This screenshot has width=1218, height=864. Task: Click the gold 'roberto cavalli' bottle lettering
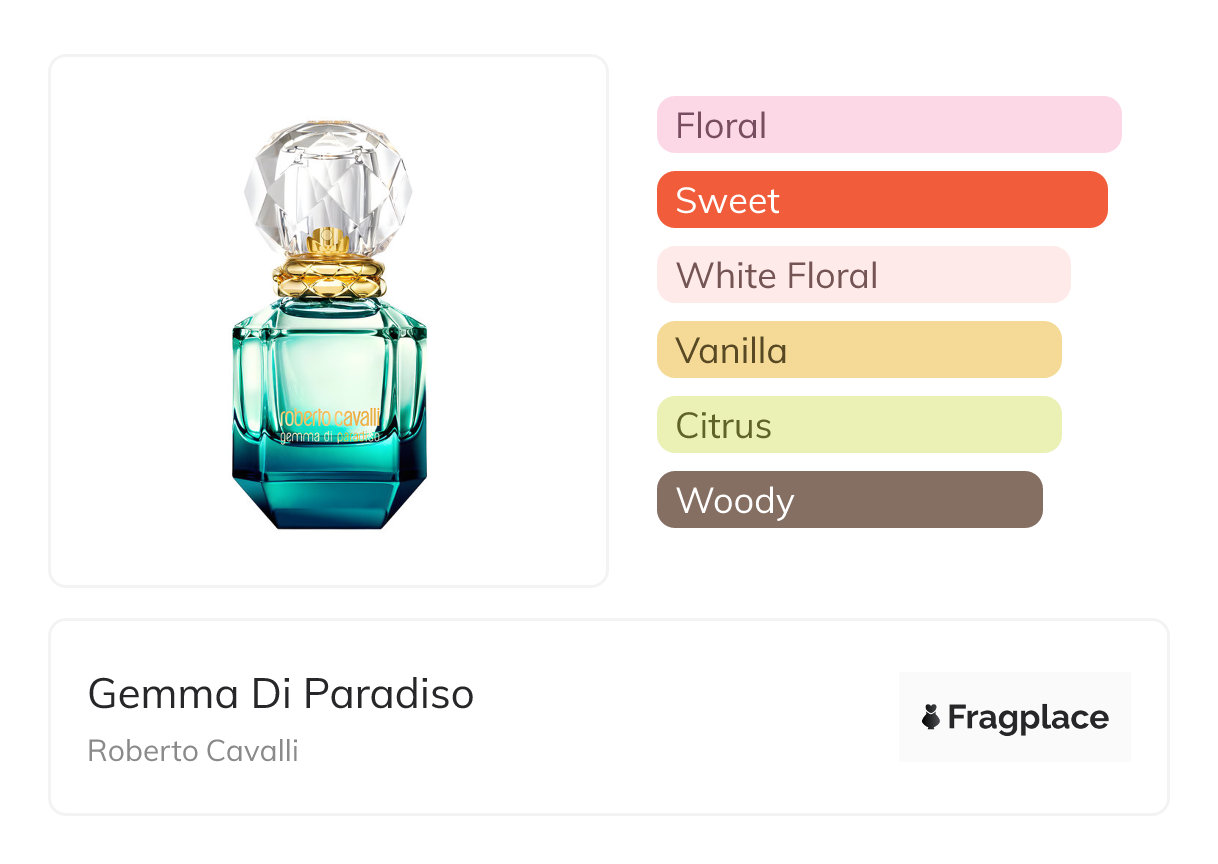pyautogui.click(x=329, y=418)
